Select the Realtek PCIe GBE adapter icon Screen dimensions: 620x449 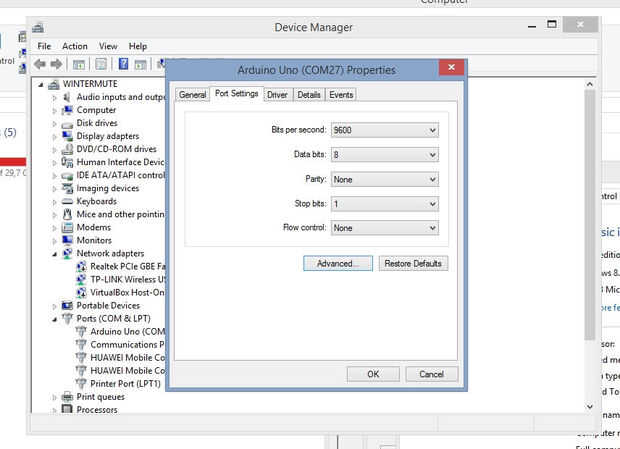tap(81, 266)
